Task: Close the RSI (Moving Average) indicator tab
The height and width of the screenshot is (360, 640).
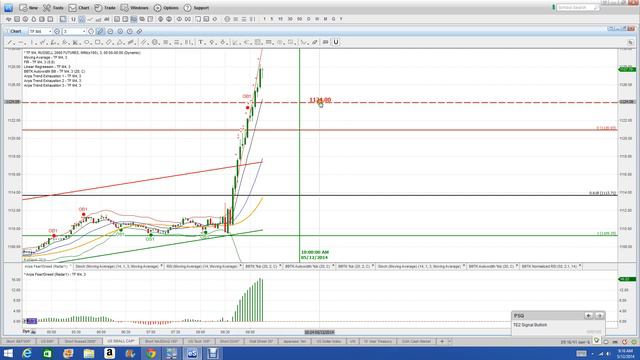Action: (240, 266)
